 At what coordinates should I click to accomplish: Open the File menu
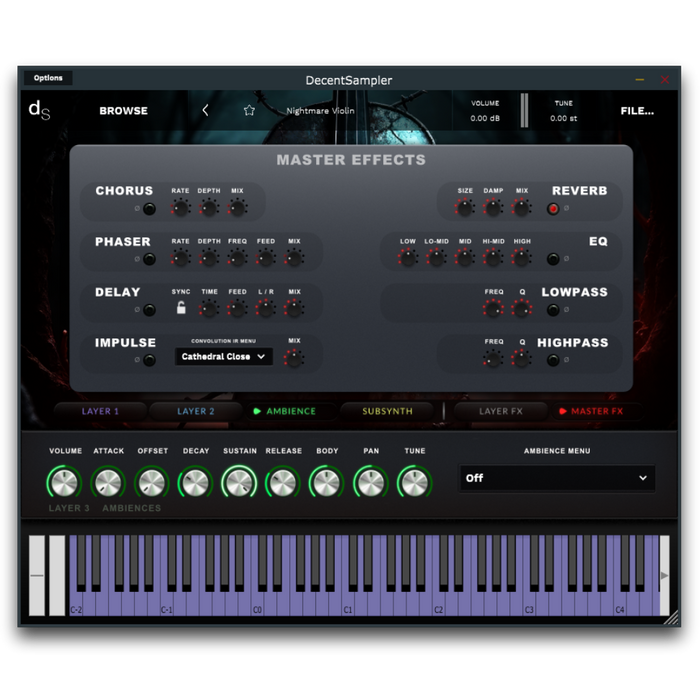637,111
